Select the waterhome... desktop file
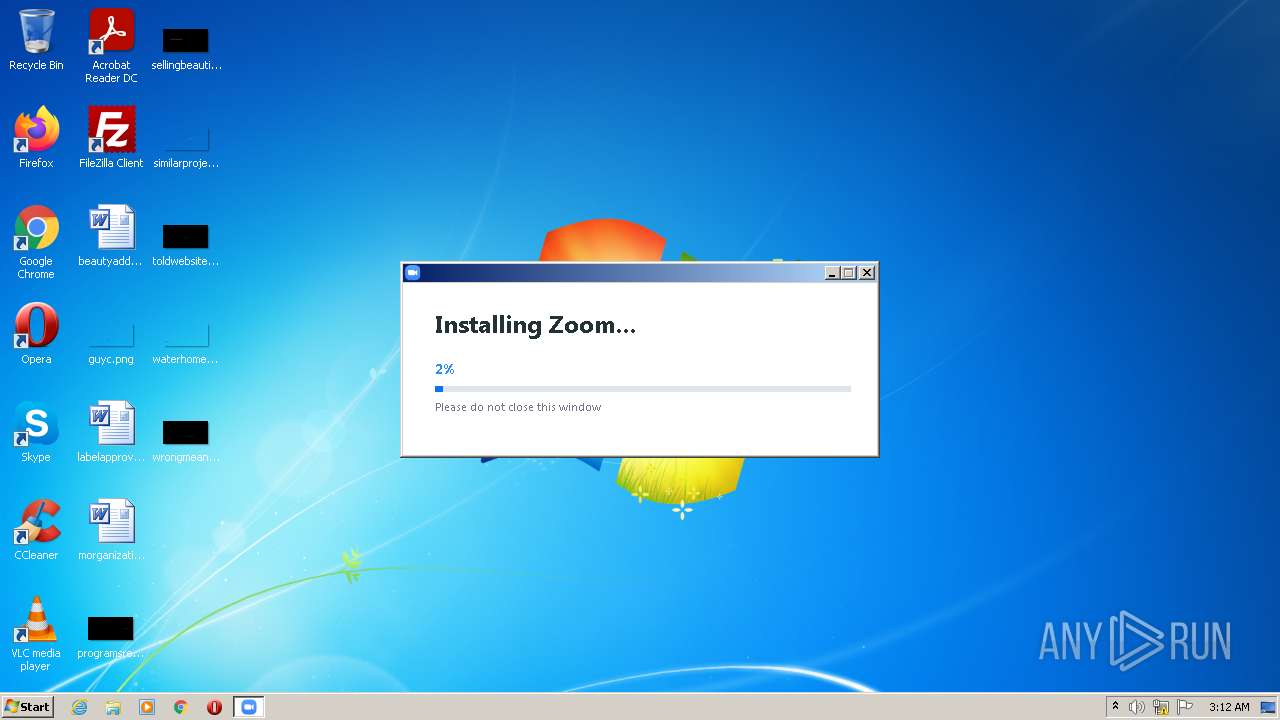 (x=186, y=341)
